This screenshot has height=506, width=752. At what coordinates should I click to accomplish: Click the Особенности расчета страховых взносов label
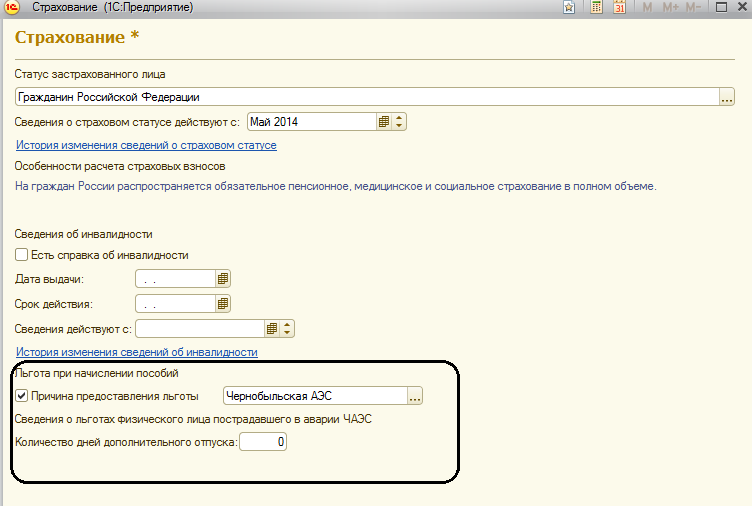120,166
